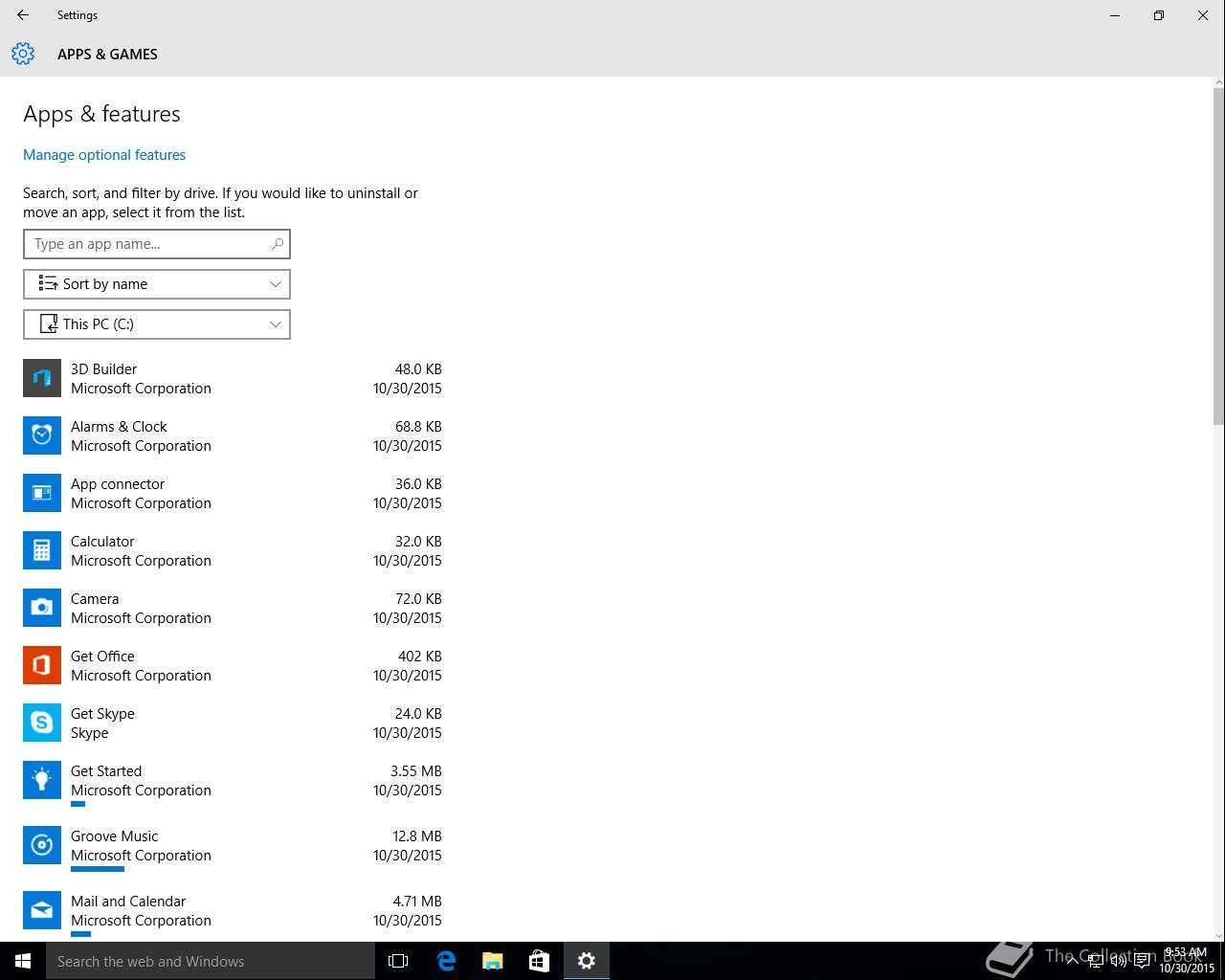Select the Get Skype list entry
Image resolution: width=1225 pixels, height=980 pixels.
point(233,723)
